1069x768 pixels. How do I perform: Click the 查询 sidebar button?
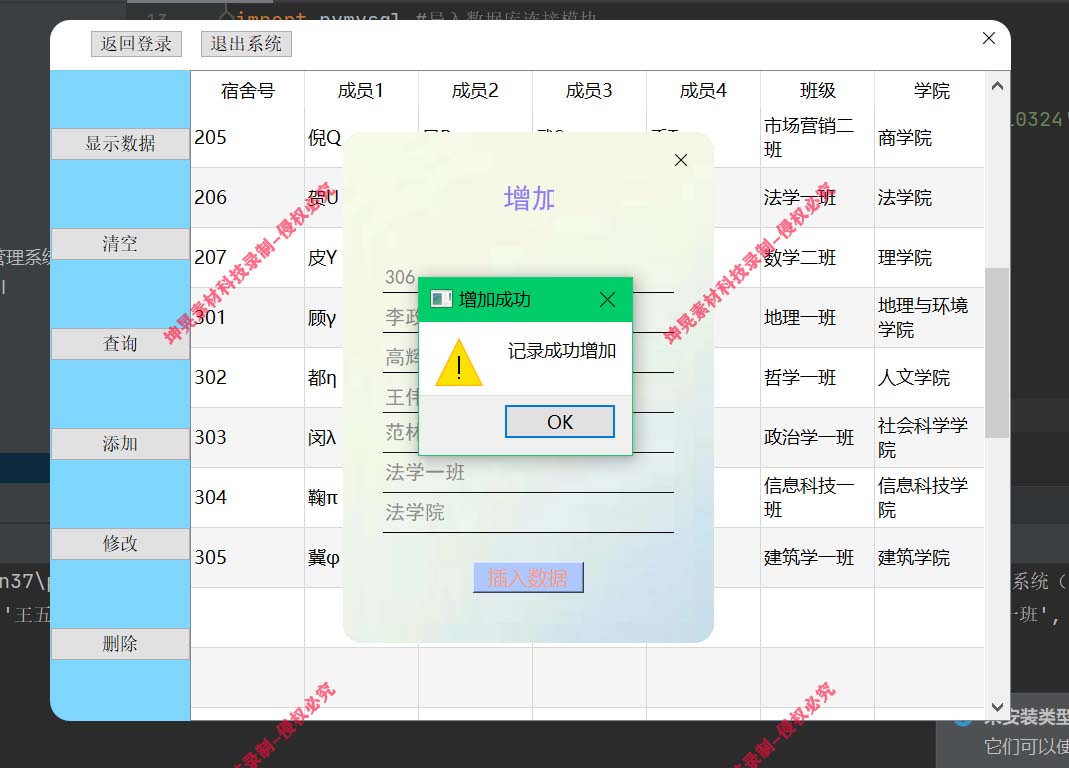[x=120, y=344]
